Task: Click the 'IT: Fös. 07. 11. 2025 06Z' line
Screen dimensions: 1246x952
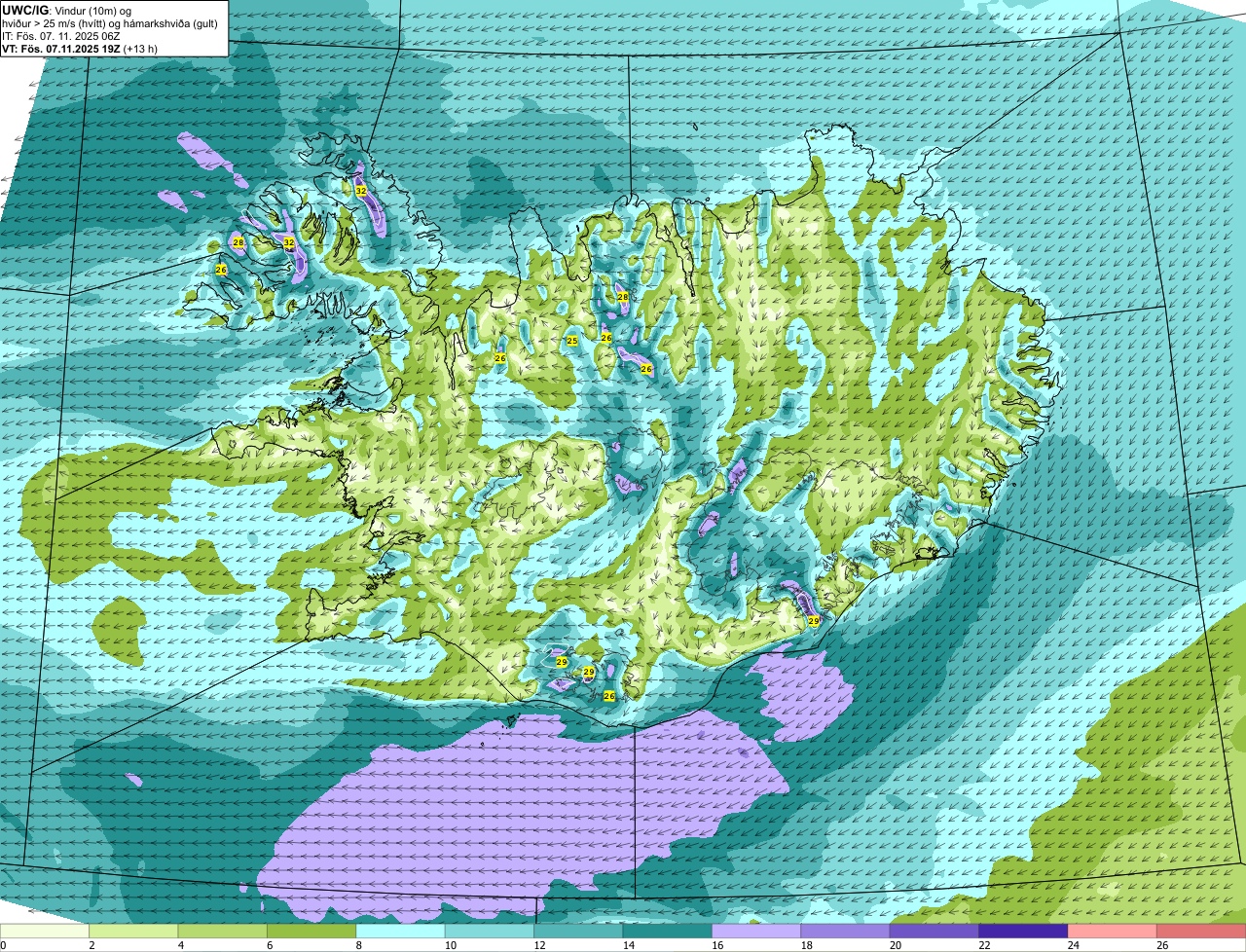Action: pos(61,36)
